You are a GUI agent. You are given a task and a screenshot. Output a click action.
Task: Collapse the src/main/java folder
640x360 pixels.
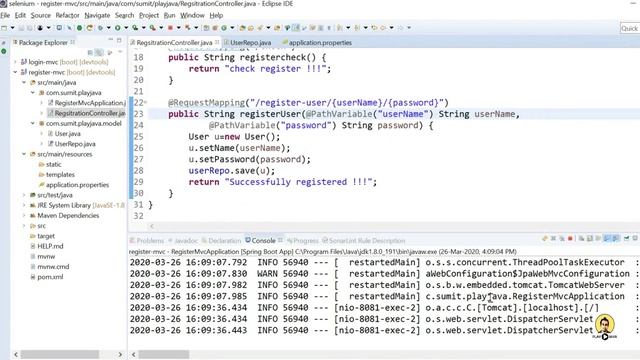pos(24,82)
